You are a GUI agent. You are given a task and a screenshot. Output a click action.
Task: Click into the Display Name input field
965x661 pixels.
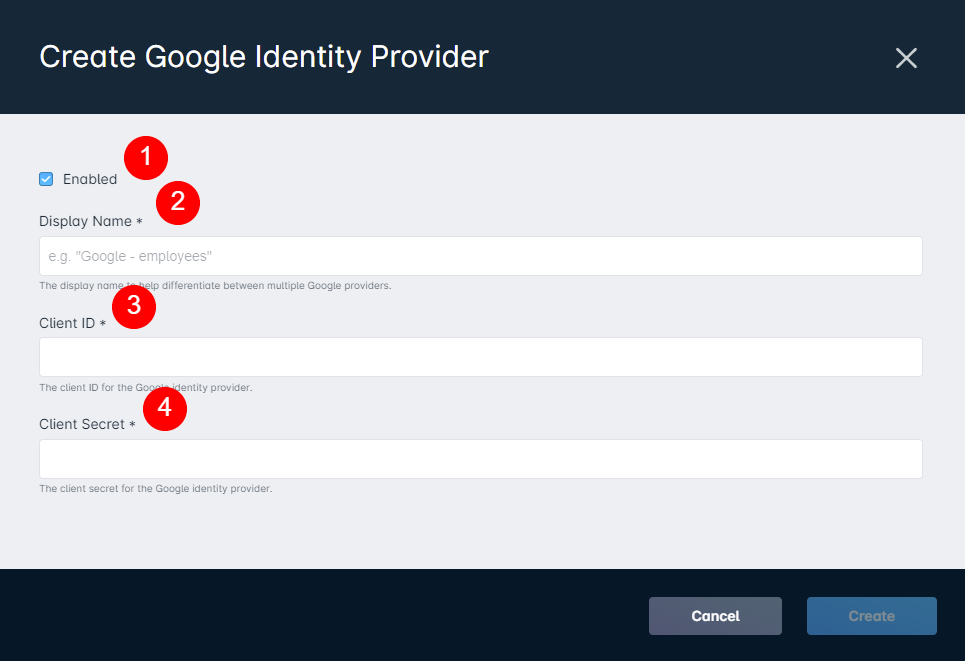tap(481, 256)
